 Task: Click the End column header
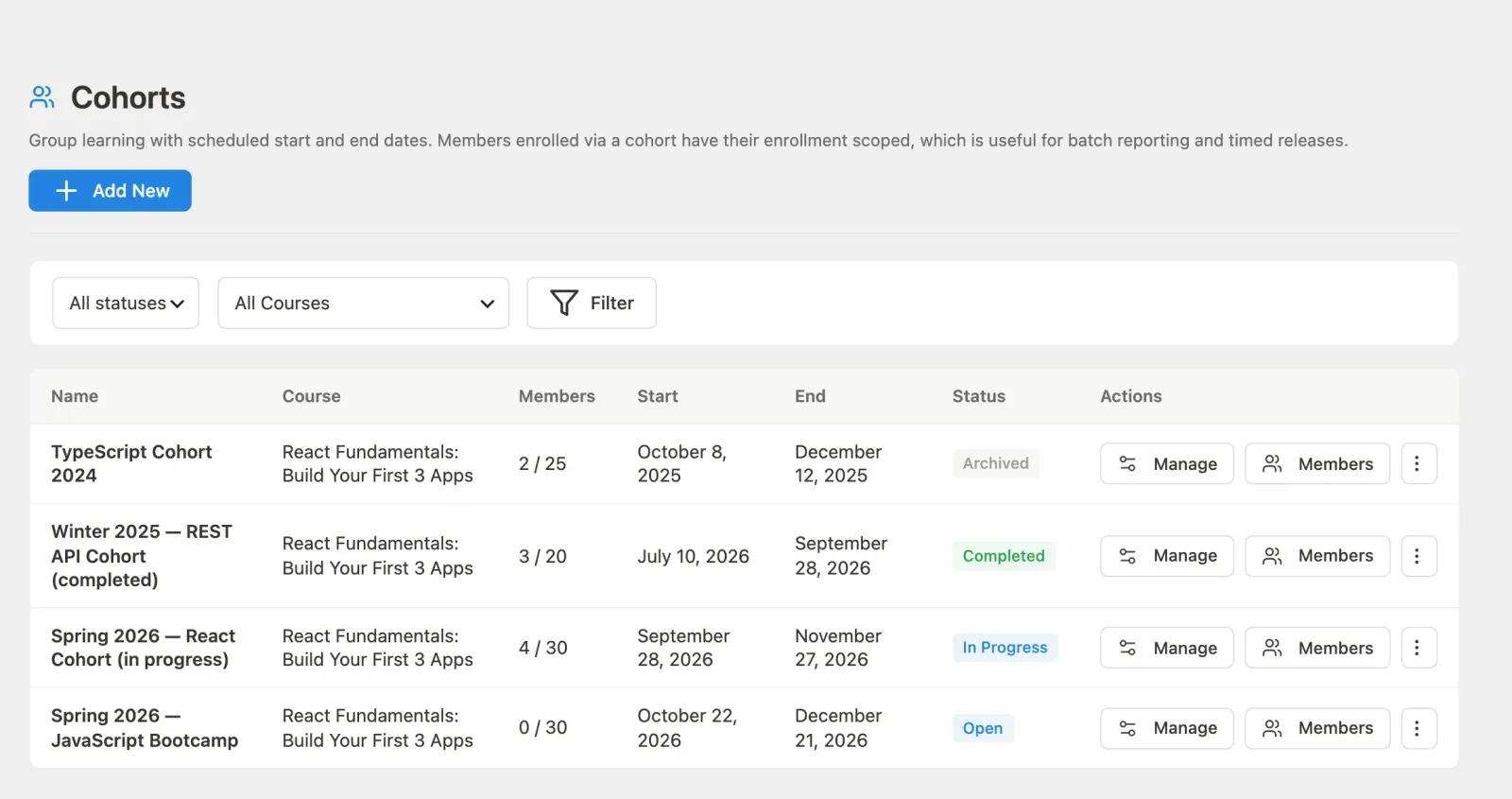point(810,396)
